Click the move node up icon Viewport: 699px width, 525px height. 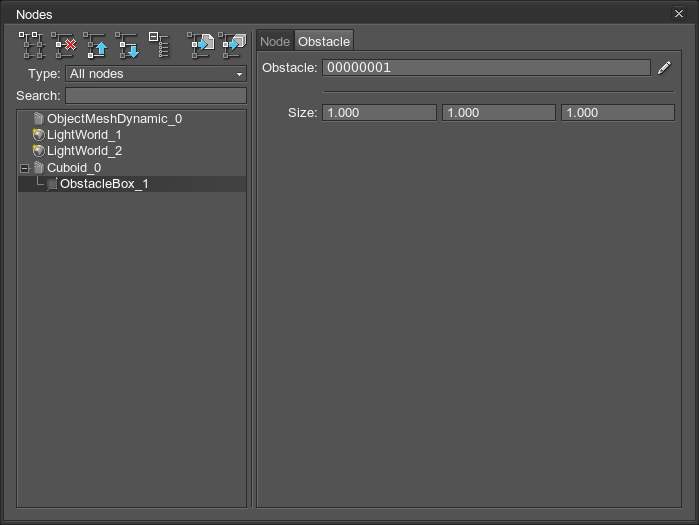click(x=96, y=45)
